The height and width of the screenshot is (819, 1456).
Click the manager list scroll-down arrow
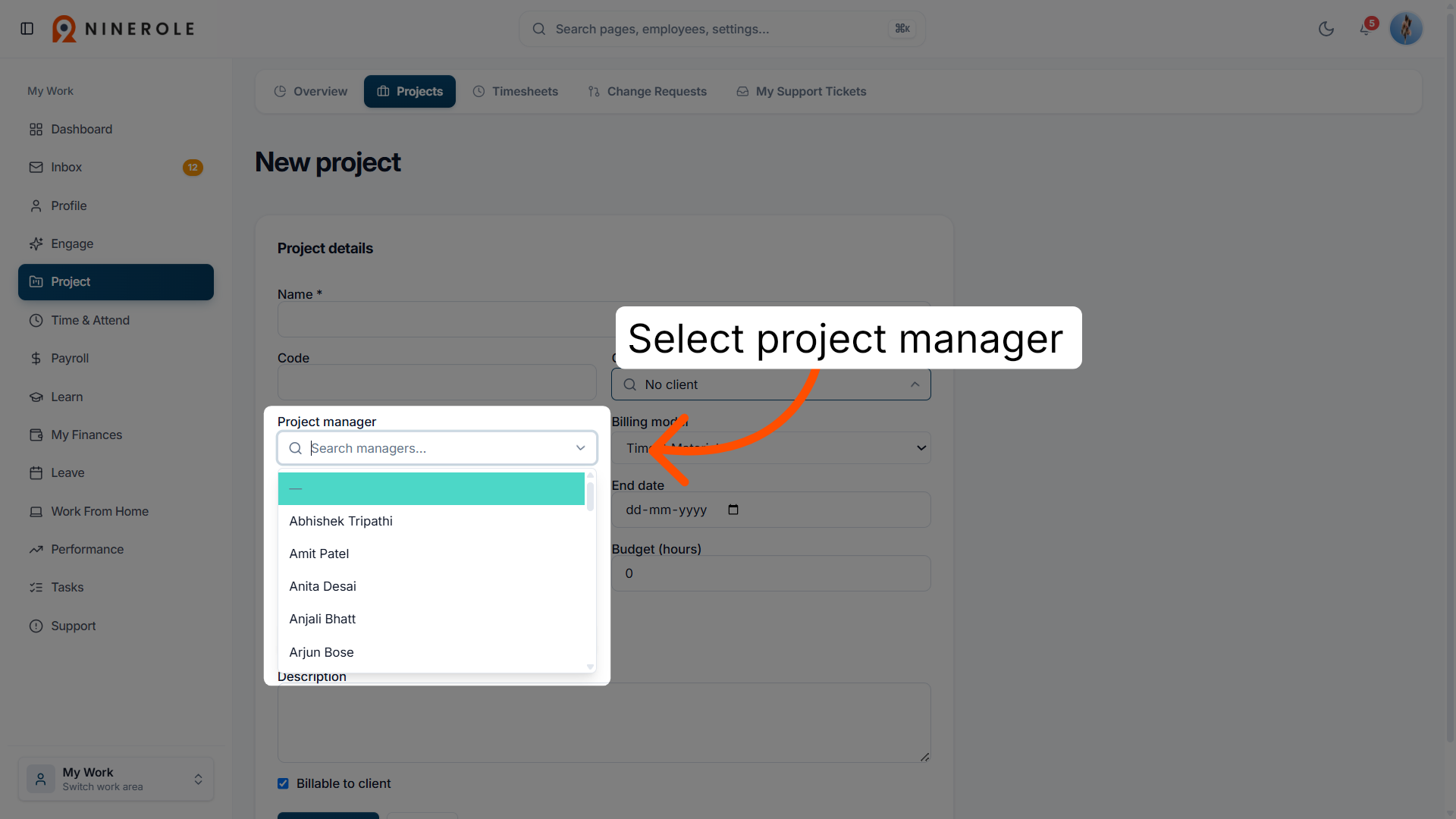(x=590, y=667)
